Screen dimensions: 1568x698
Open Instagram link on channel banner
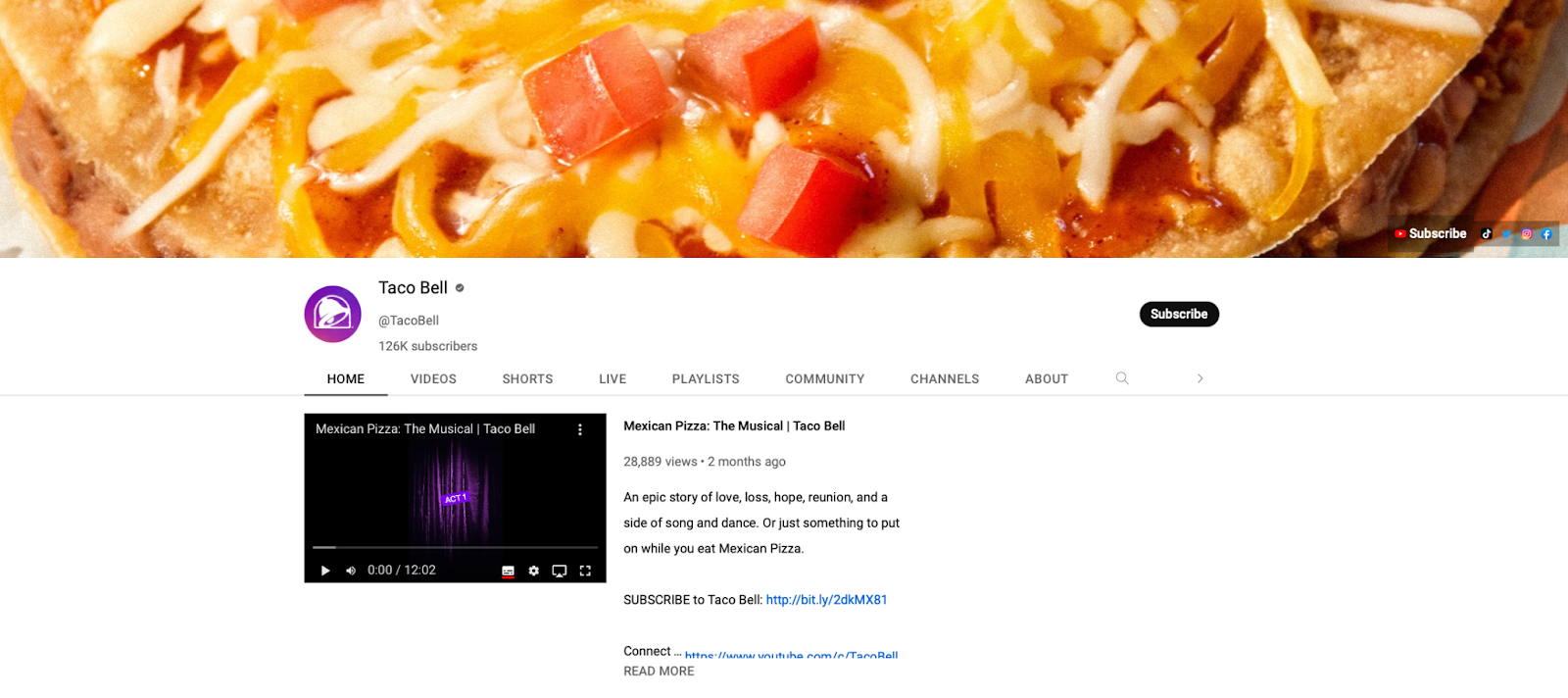coord(1526,234)
